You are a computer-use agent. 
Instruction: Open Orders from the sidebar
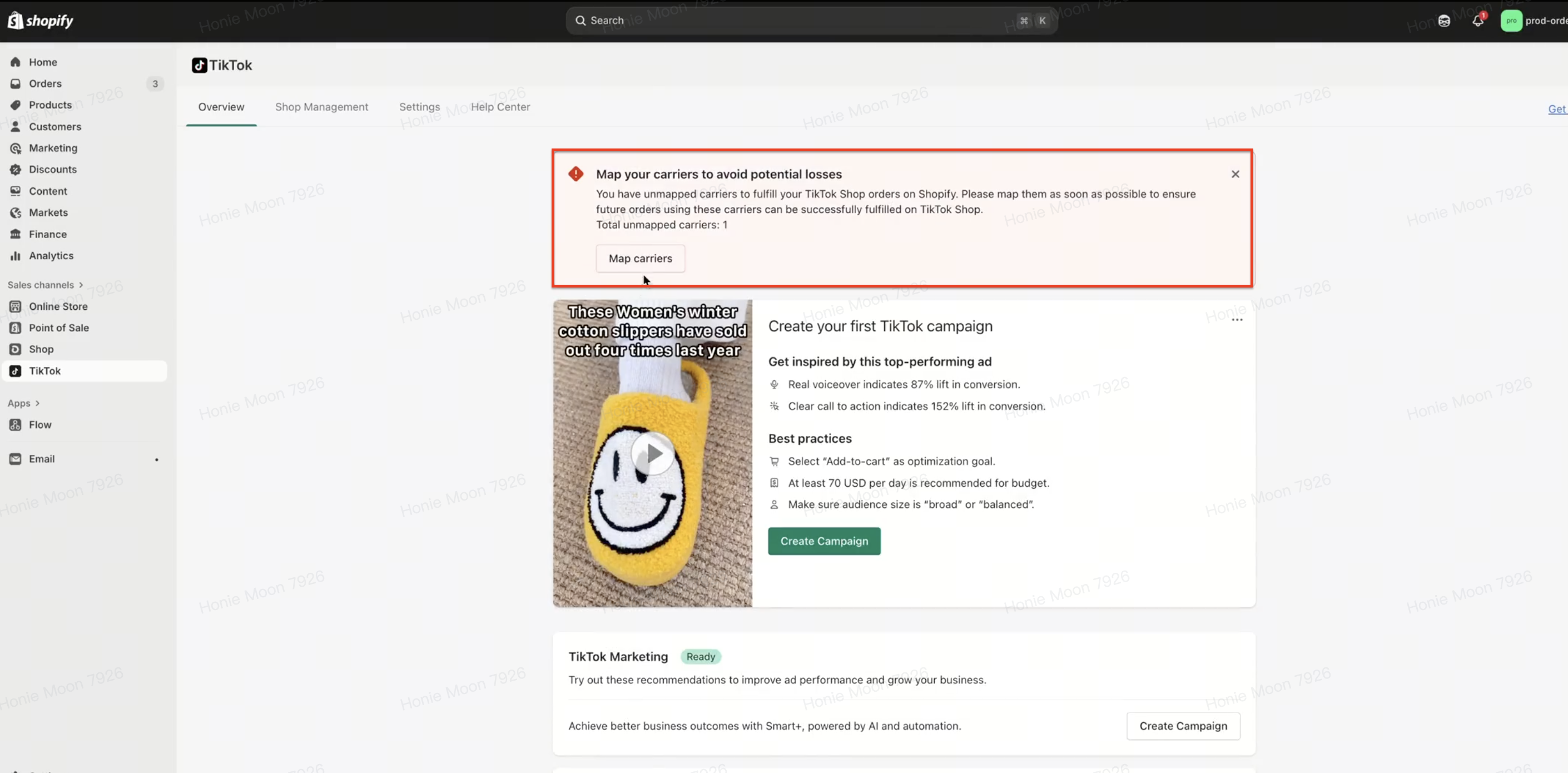(45, 83)
